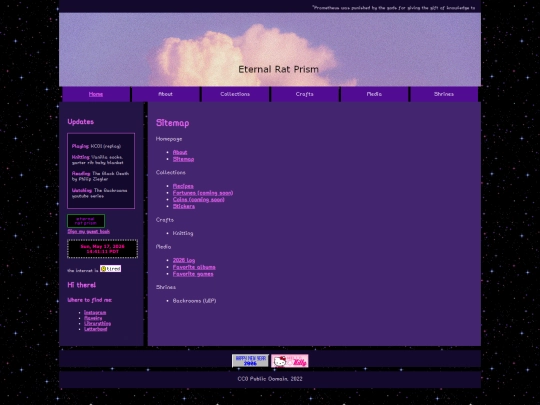Image resolution: width=540 pixels, height=405 pixels.
Task: Click the 'Playing:' update entry
Action: pyautogui.click(x=96, y=146)
